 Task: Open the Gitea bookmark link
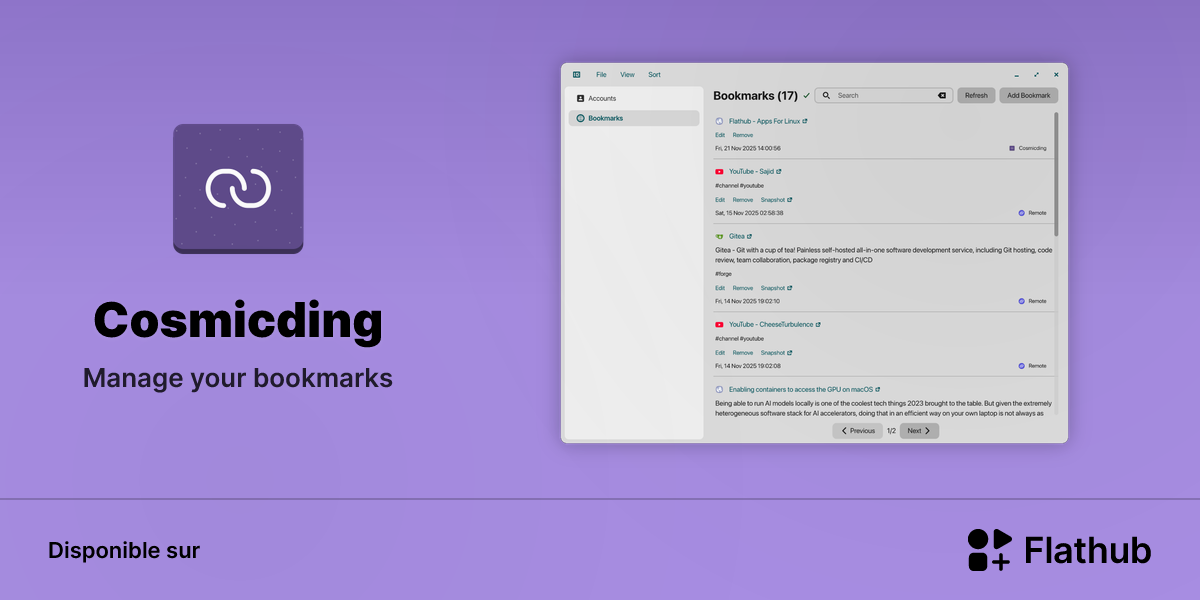736,237
